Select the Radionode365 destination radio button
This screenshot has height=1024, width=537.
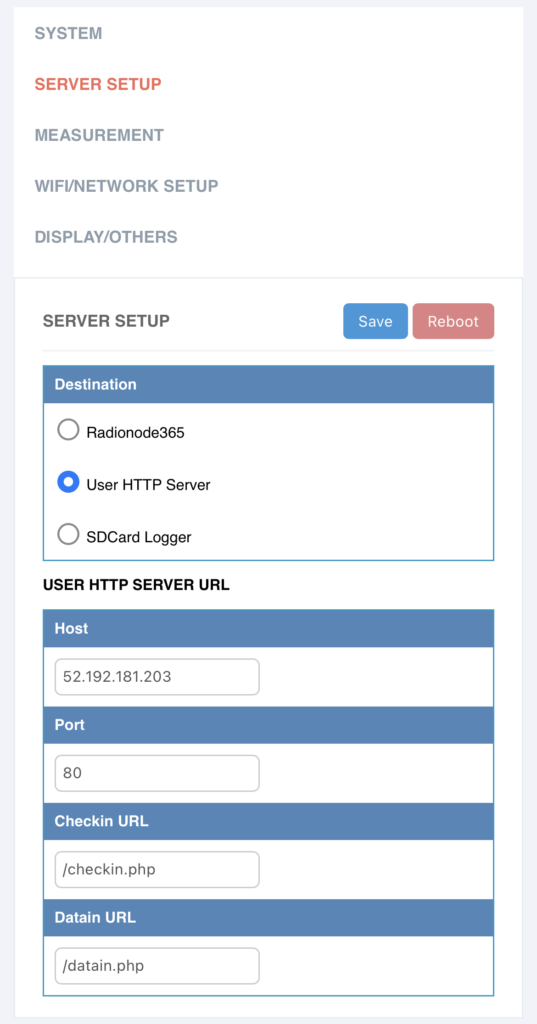68,430
